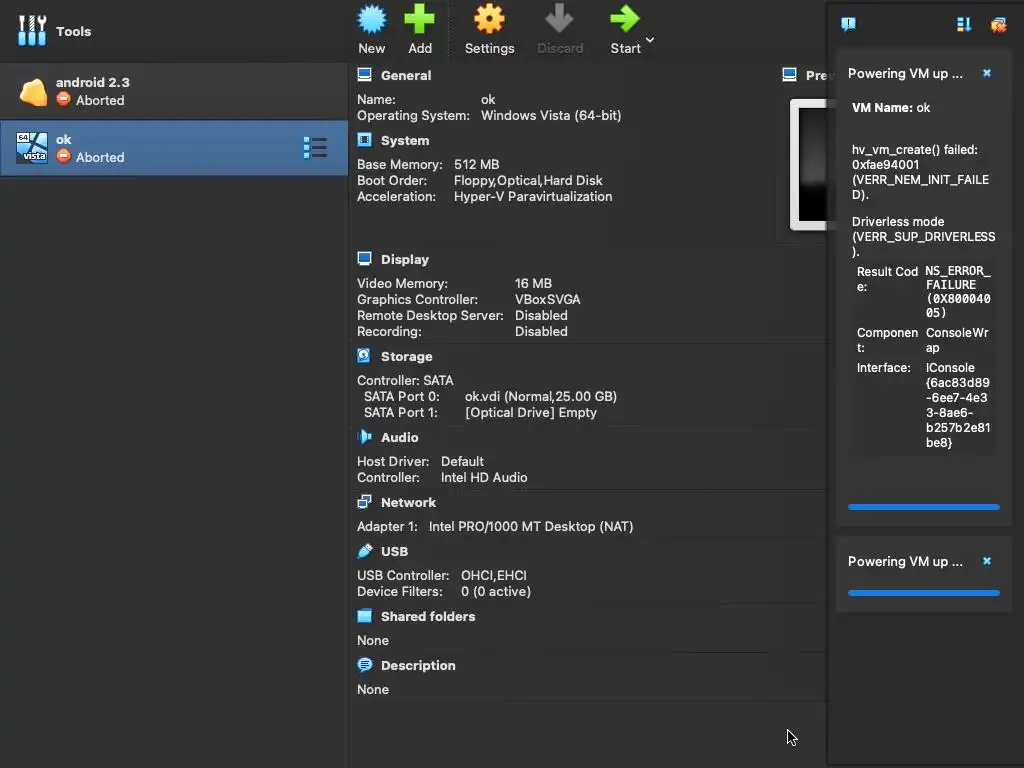Expand the Start button dropdown arrow
1024x768 pixels.
point(650,40)
